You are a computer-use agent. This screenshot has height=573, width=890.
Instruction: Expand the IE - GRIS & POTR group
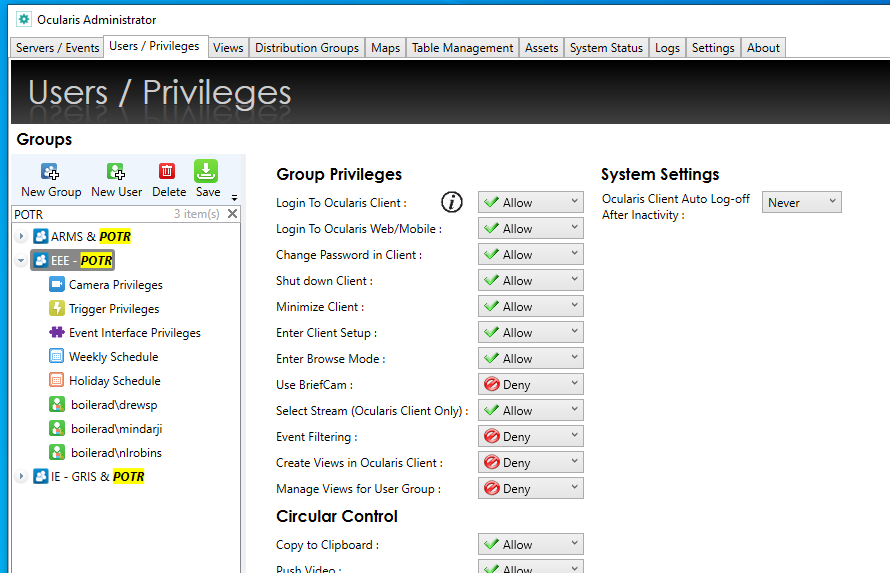tap(22, 477)
